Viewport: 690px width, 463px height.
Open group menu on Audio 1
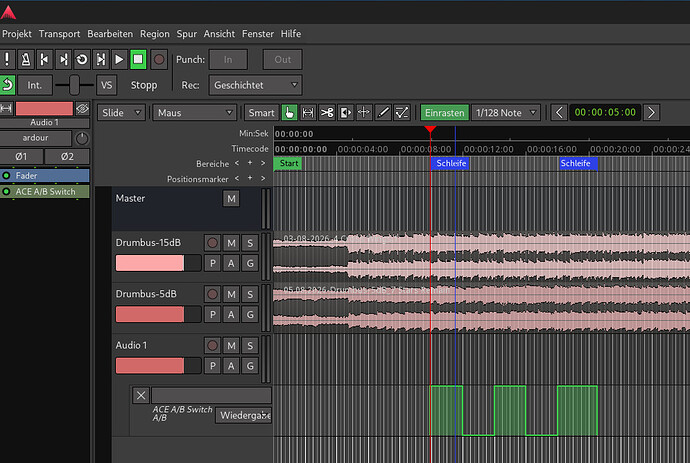(x=250, y=366)
